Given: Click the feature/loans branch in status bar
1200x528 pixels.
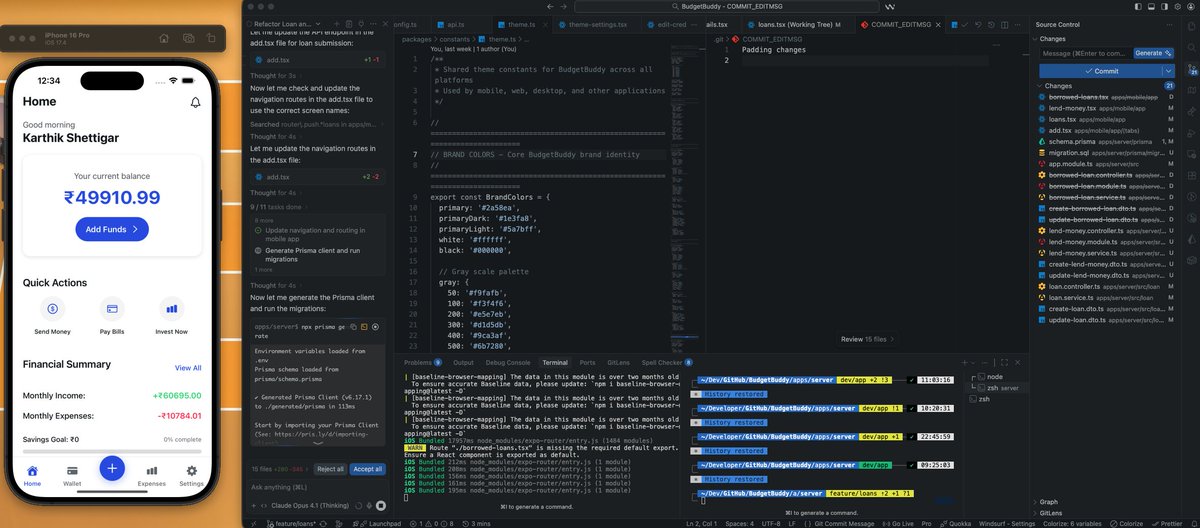Looking at the screenshot, I should (x=293, y=523).
